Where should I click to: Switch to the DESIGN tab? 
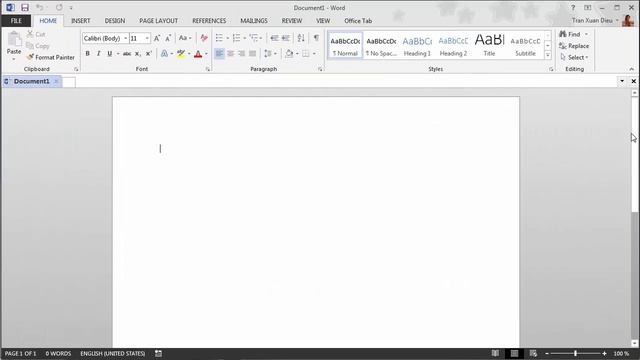coord(115,21)
